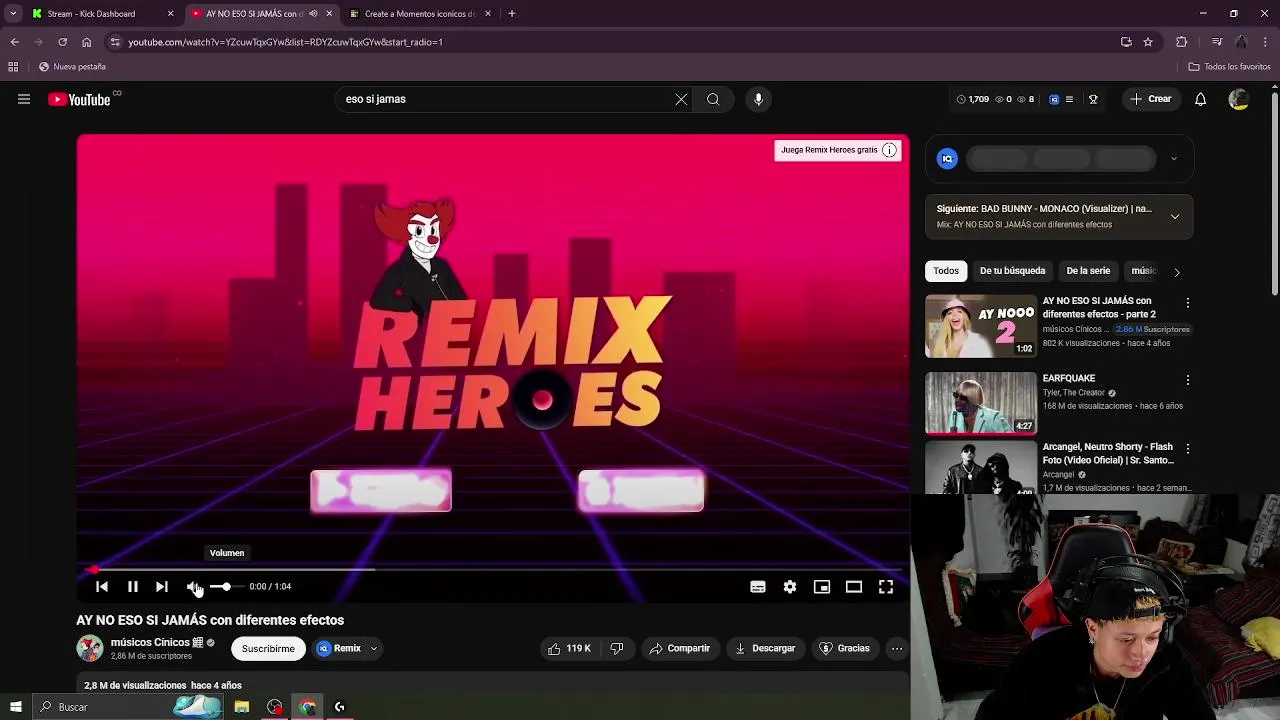This screenshot has width=1280, height=720.
Task: Expand the vidIQ panel chevron
Action: coord(1174,158)
